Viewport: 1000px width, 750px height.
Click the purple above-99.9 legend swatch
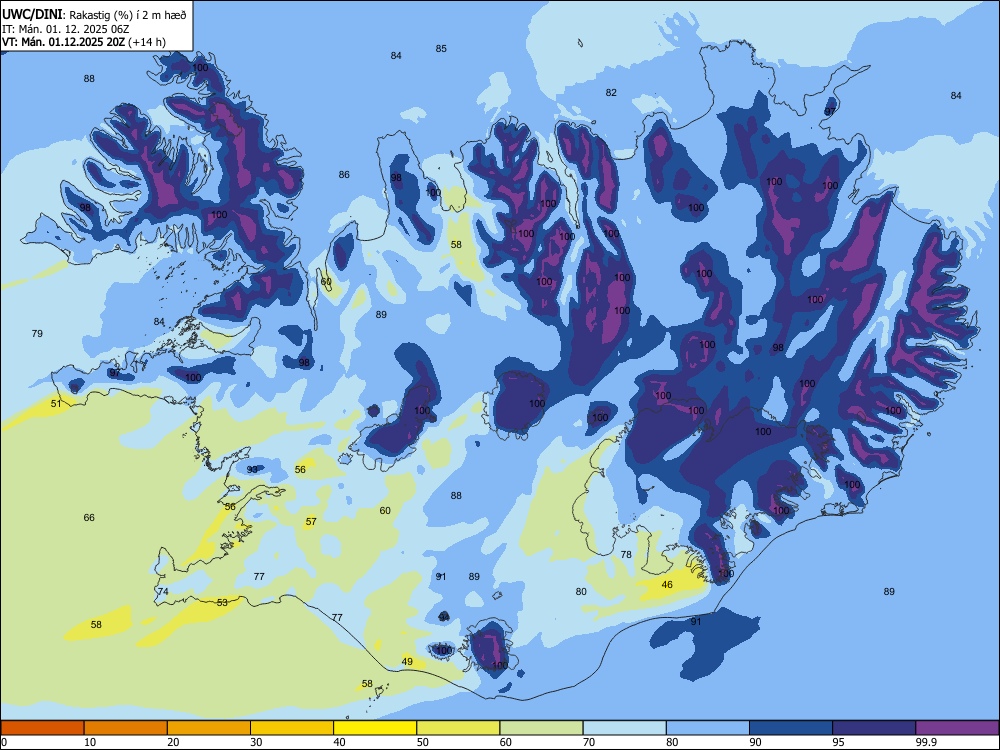(957, 728)
